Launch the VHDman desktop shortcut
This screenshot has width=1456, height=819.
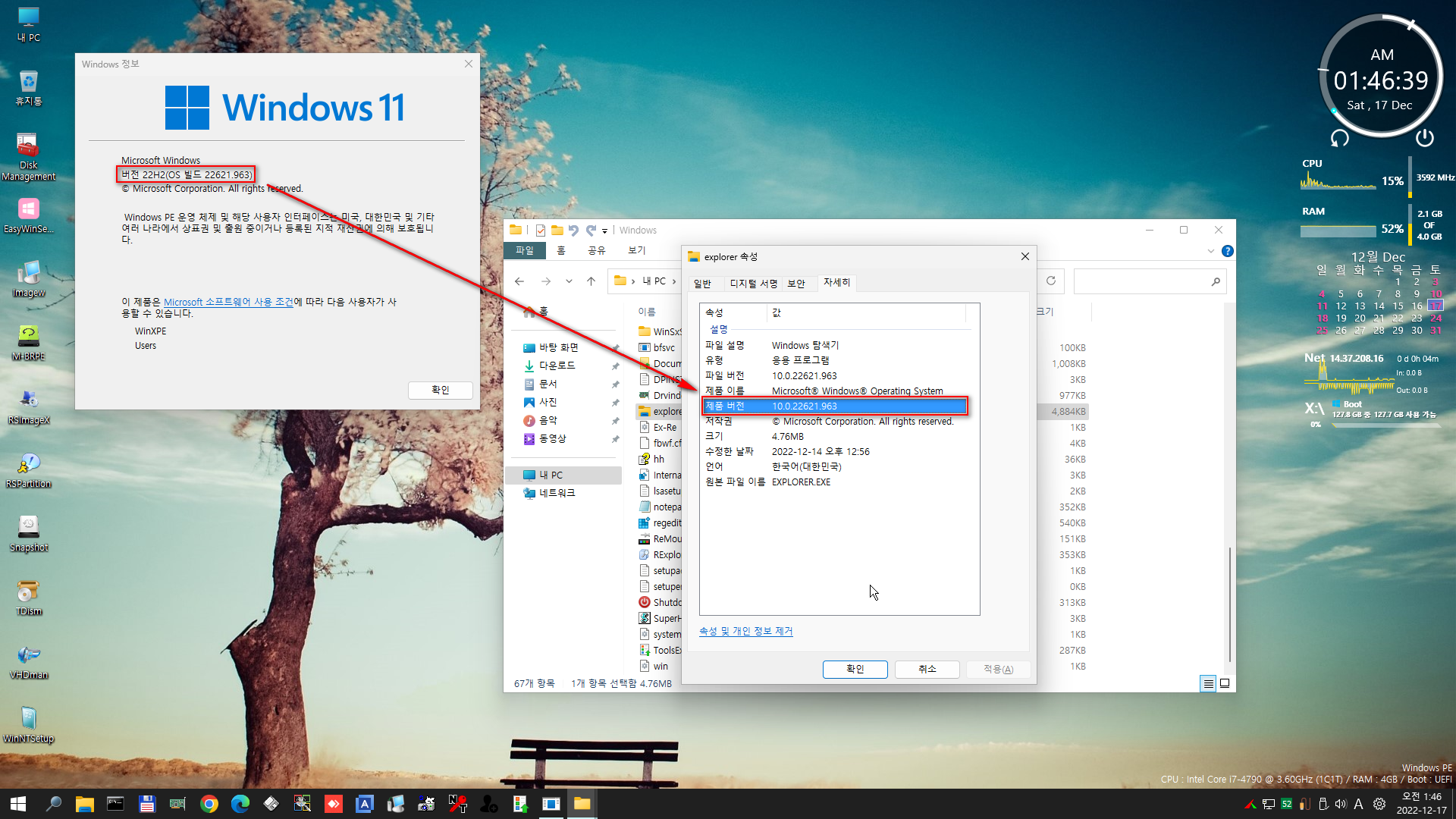pyautogui.click(x=29, y=661)
